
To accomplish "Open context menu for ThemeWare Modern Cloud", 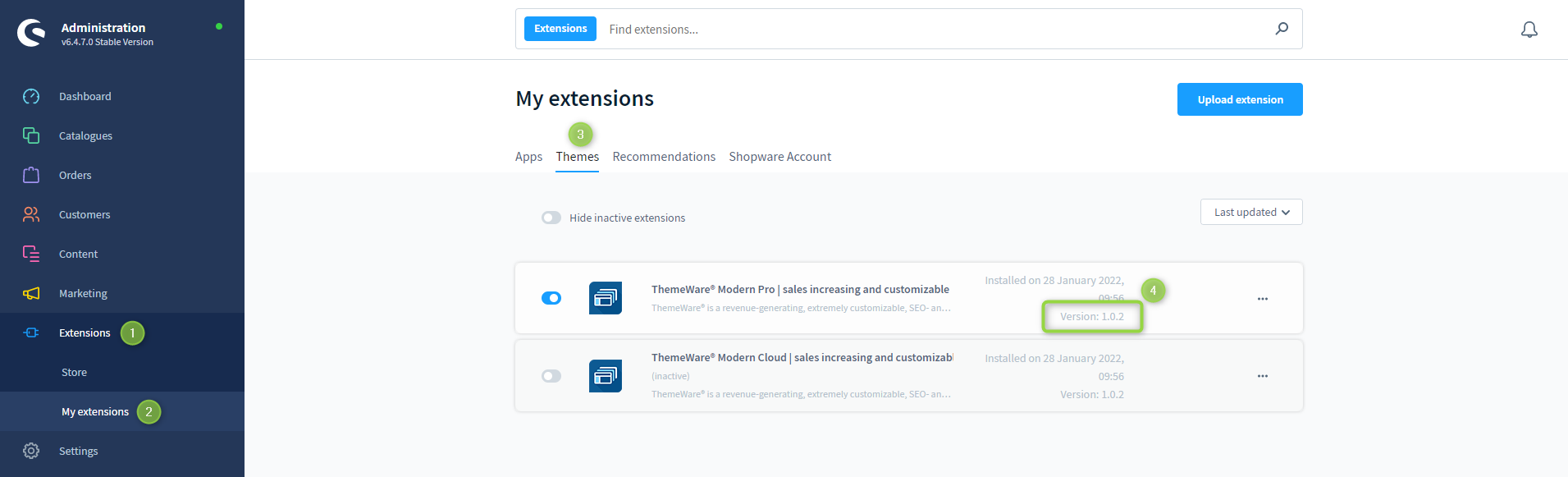I will pyautogui.click(x=1263, y=376).
